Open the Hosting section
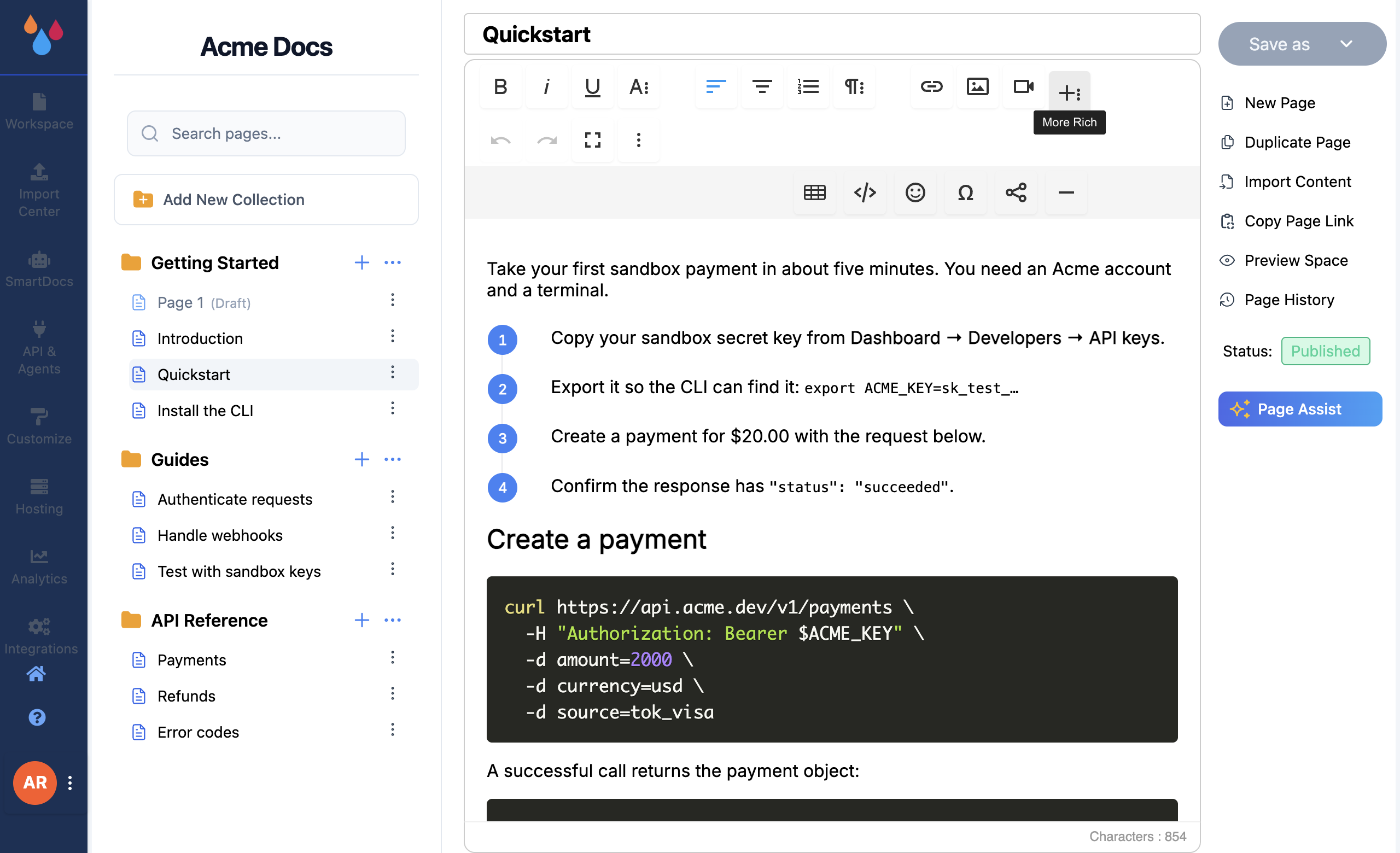The height and width of the screenshot is (853, 1400). tap(39, 496)
